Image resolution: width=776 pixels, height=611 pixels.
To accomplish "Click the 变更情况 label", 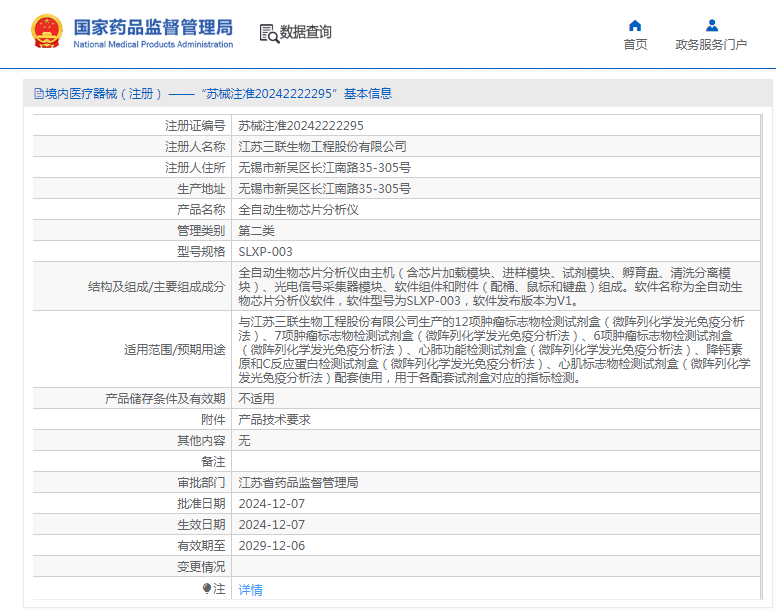I will tap(201, 566).
